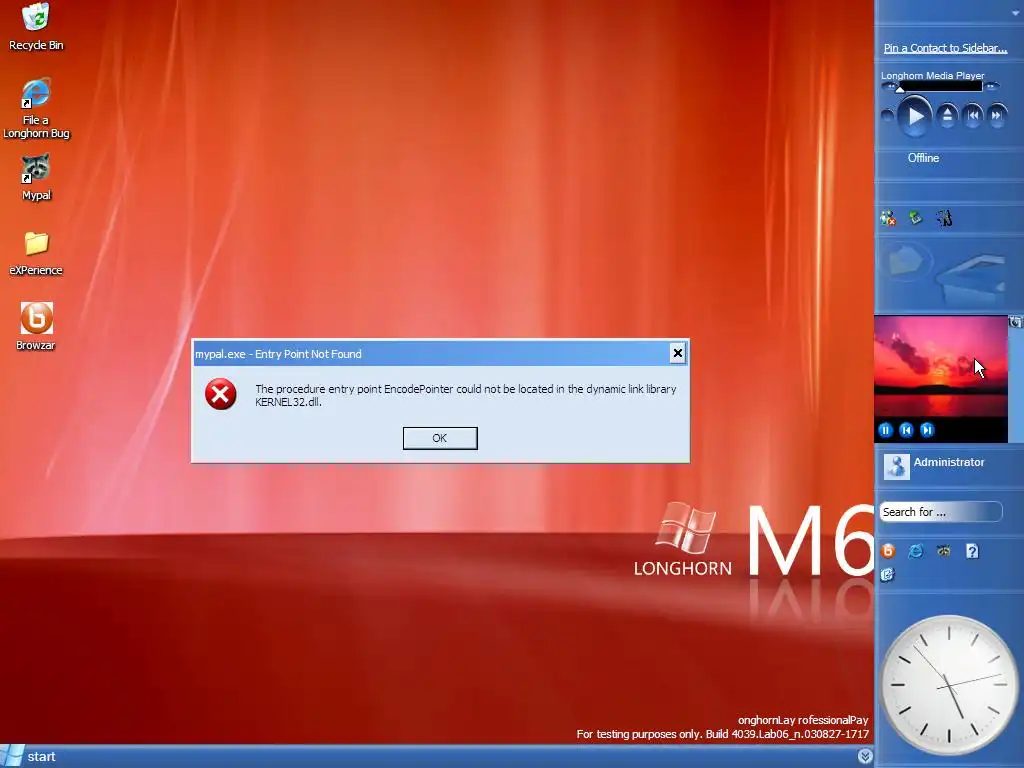Click the Administrator user picture
The image size is (1024, 768).
897,466
